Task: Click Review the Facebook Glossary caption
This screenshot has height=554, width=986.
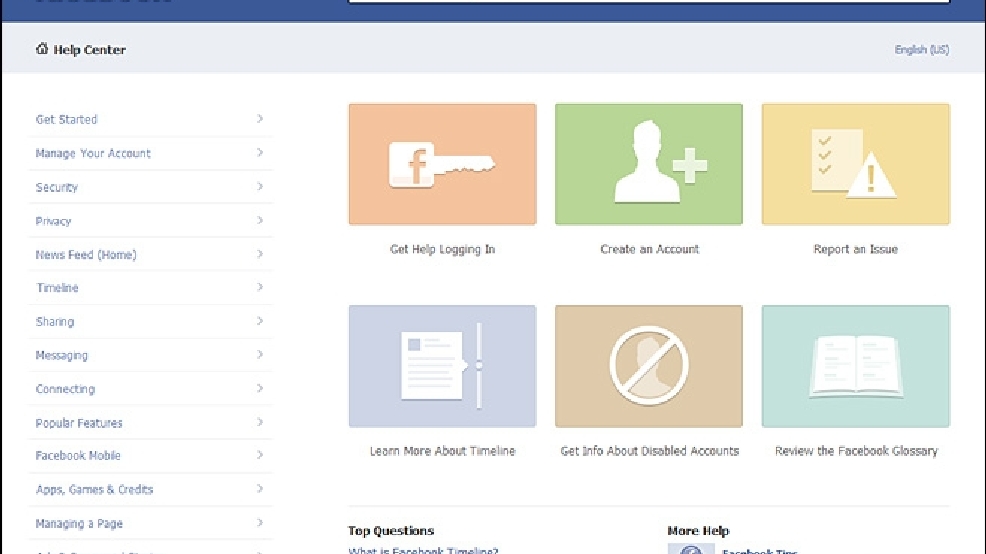Action: [x=856, y=451]
